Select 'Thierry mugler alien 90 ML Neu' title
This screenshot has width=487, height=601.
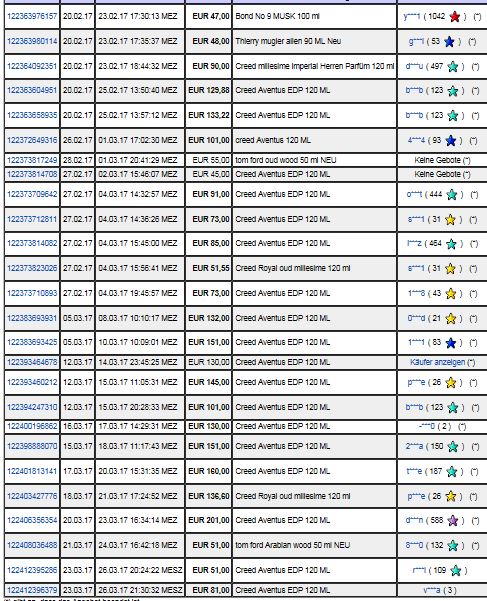tap(288, 41)
